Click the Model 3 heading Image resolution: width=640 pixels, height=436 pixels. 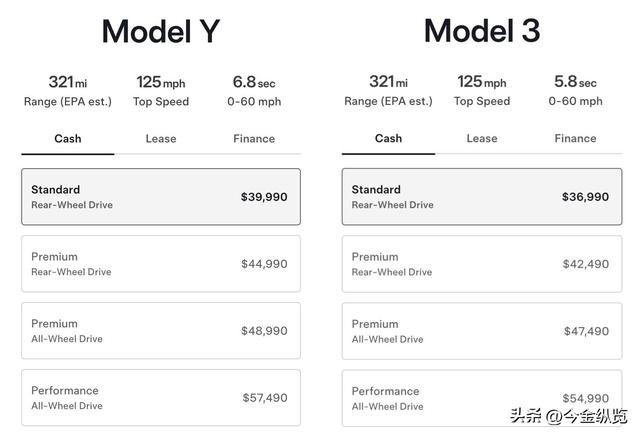point(481,32)
